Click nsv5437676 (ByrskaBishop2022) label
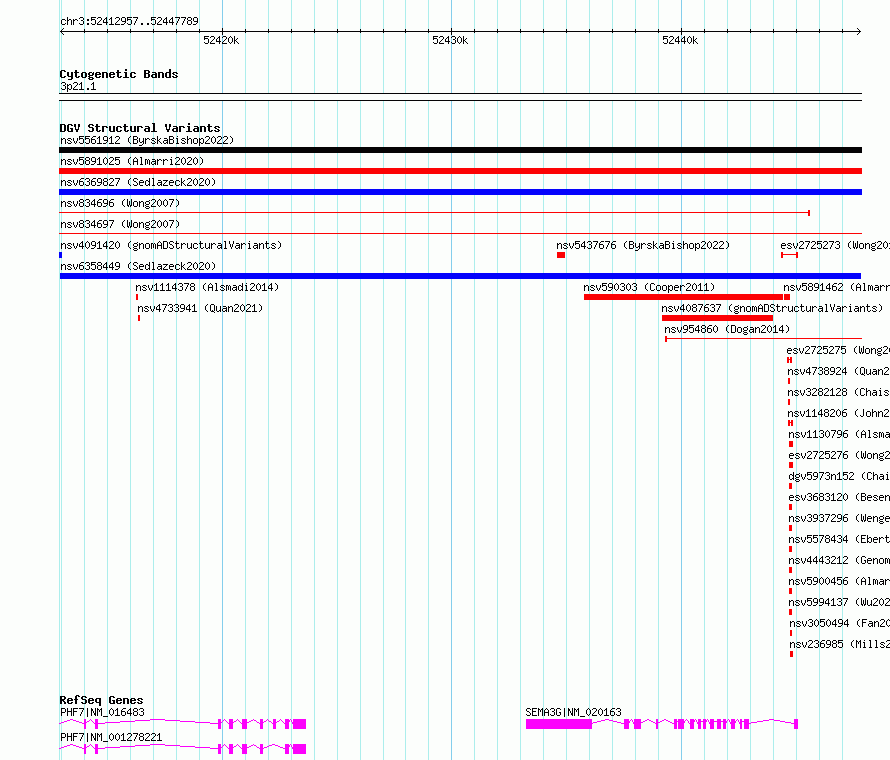The image size is (890, 760). pos(643,245)
